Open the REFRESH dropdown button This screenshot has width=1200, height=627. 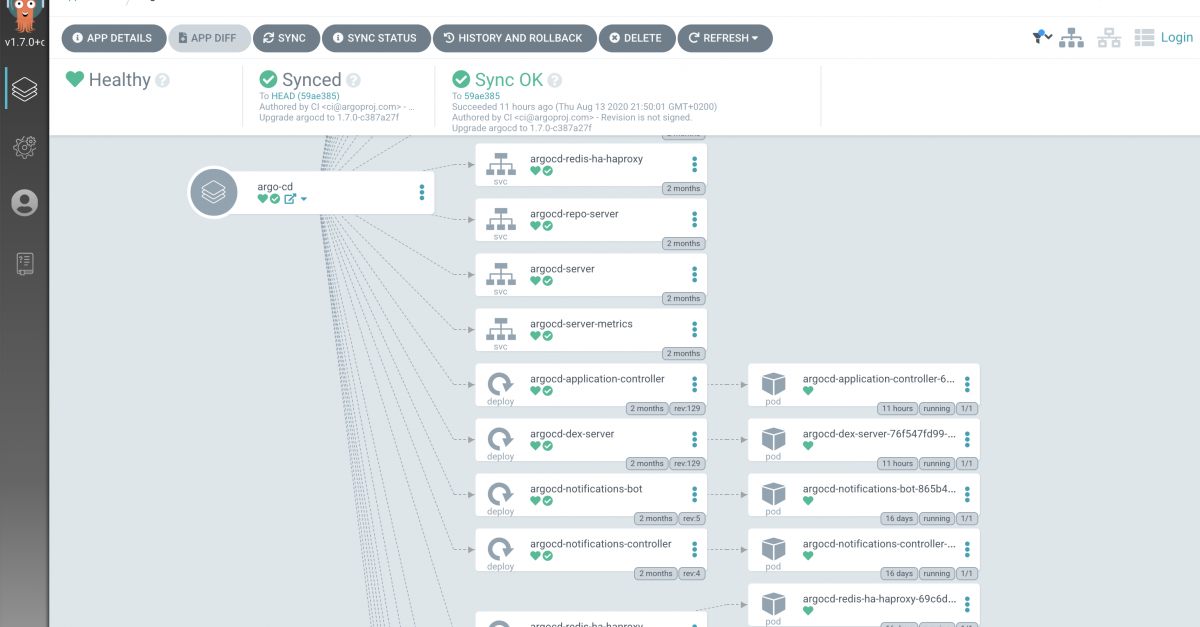tap(725, 38)
